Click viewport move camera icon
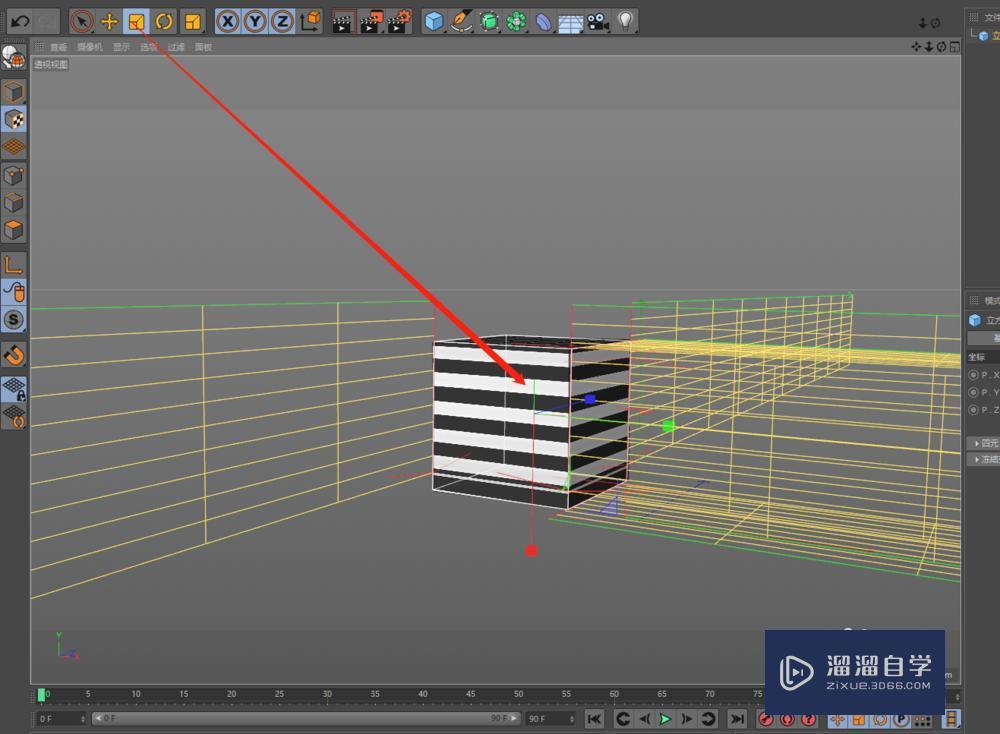This screenshot has height=734, width=1000. 916,47
